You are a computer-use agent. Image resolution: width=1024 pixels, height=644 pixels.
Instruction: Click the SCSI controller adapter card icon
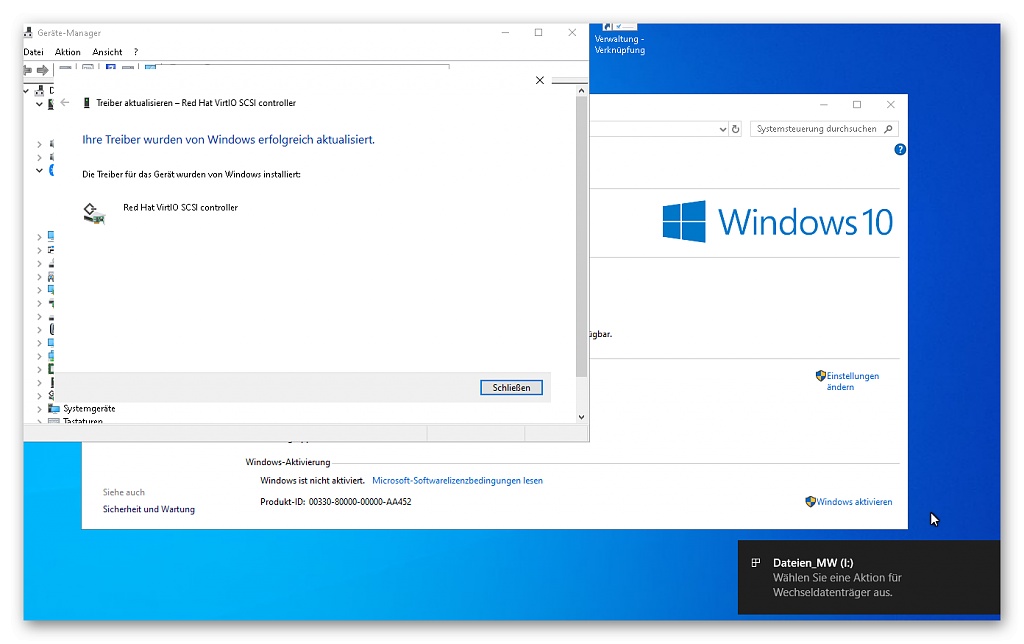pos(94,213)
